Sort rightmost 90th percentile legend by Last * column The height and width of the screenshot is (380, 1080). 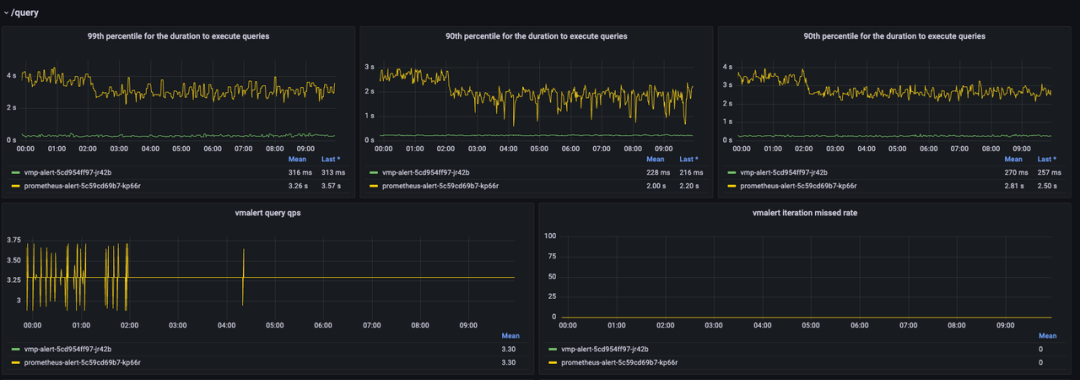click(x=1047, y=159)
